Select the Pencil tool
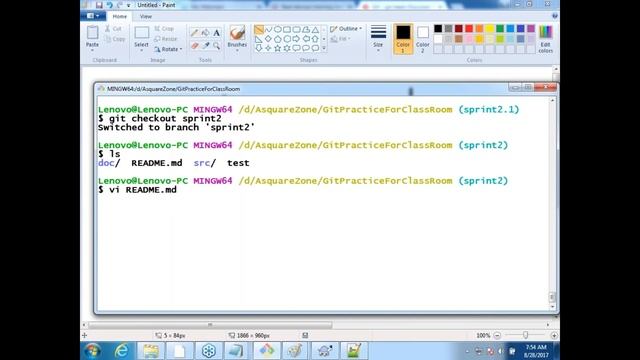 tap(195, 33)
